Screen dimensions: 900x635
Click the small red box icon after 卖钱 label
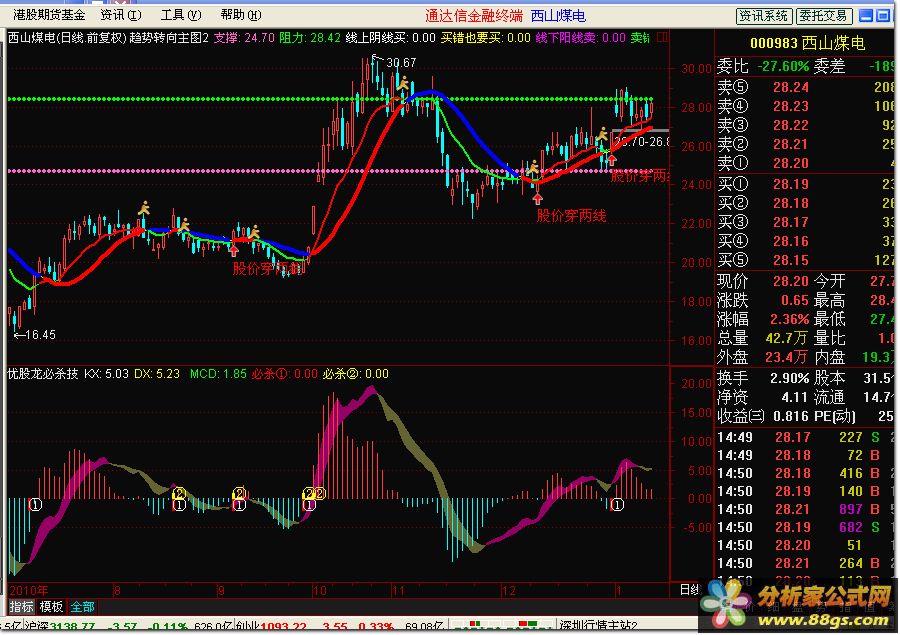point(662,37)
